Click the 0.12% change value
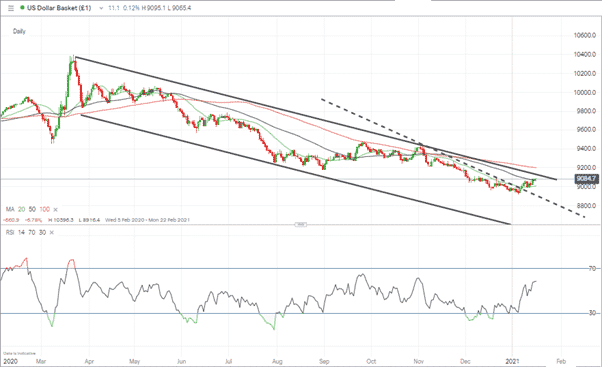Image resolution: width=602 pixels, height=367 pixels. pos(132,8)
